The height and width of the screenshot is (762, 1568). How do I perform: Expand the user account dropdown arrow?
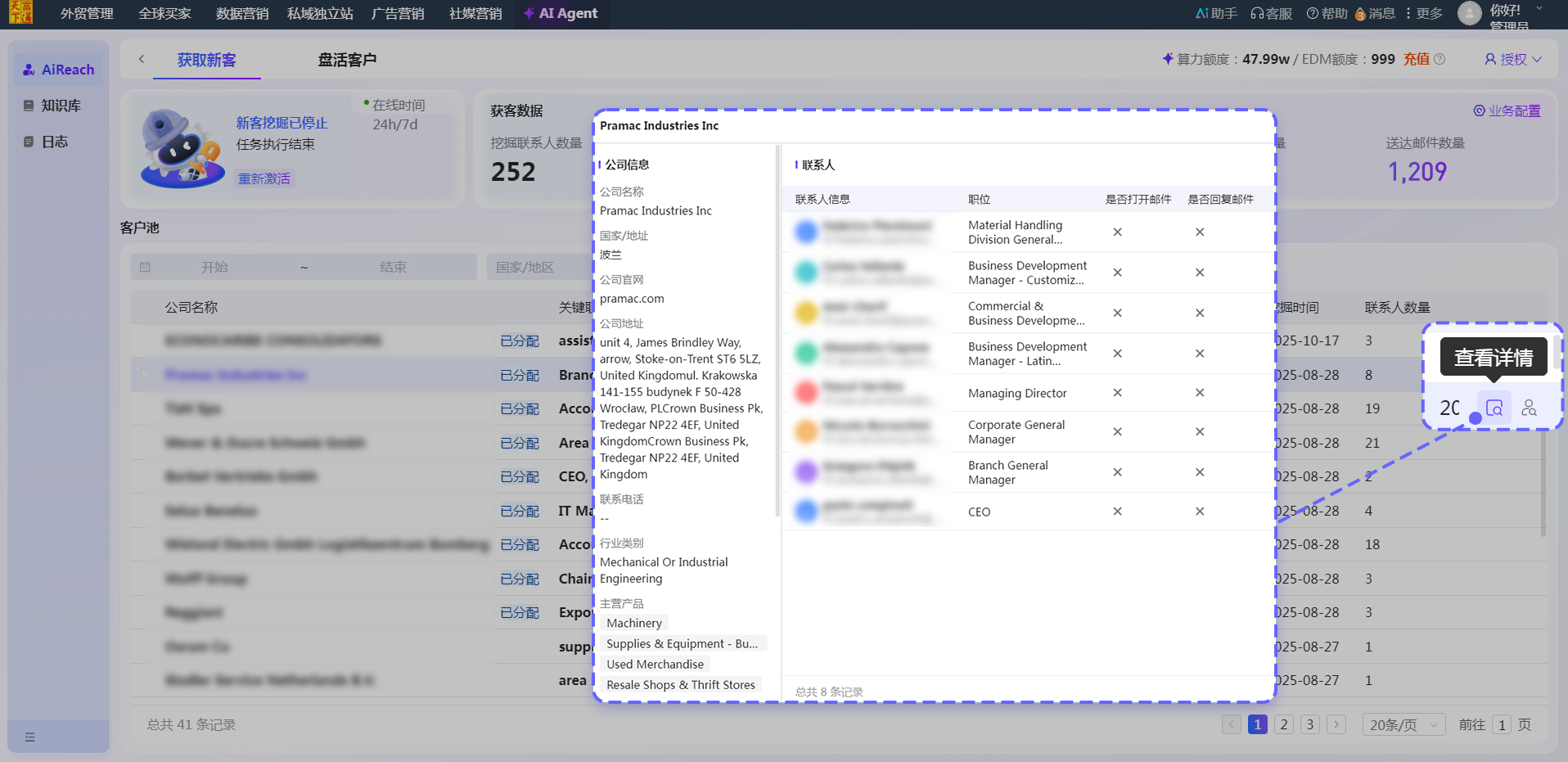coord(1539,9)
